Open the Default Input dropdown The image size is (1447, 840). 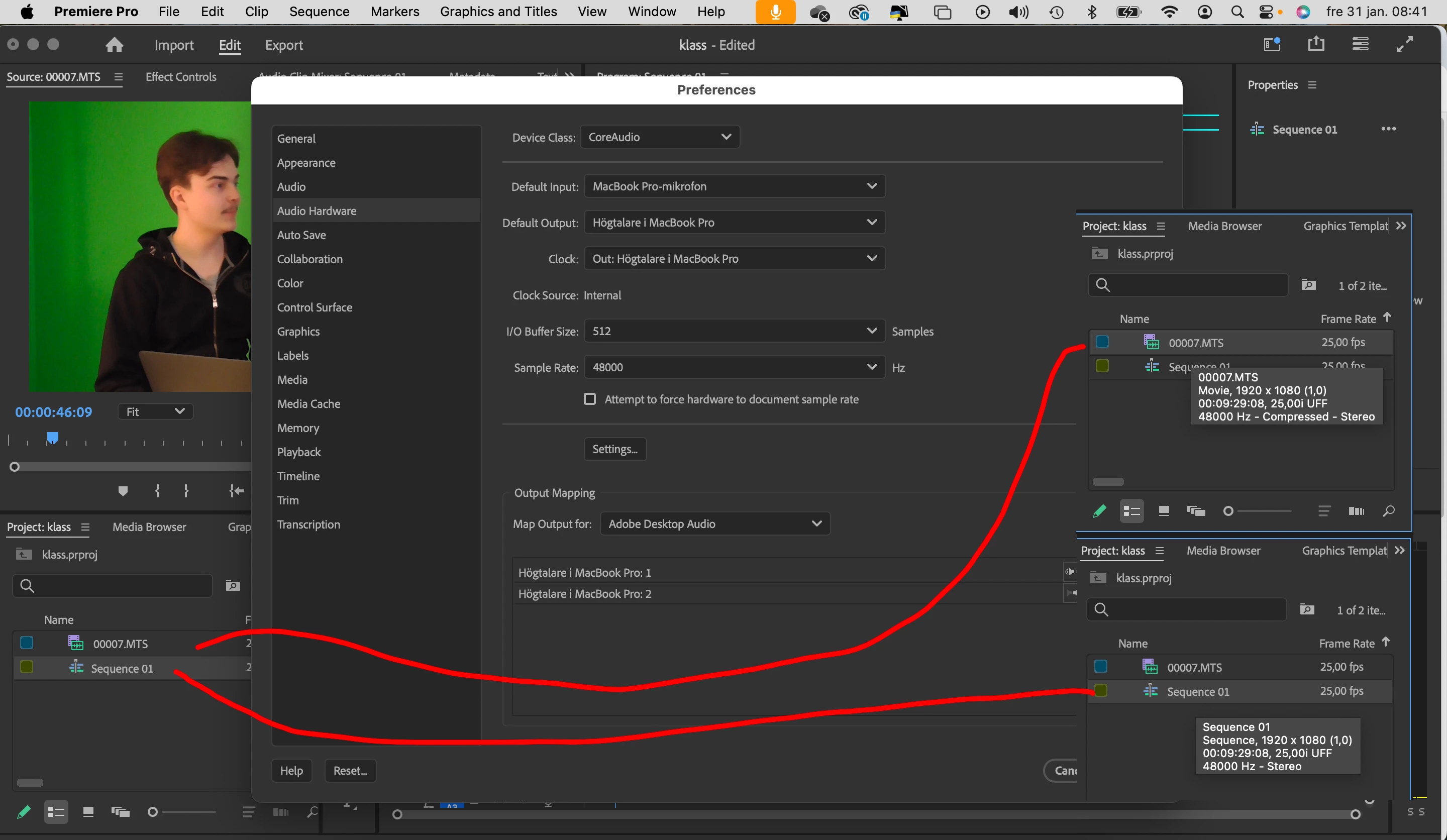coord(734,186)
